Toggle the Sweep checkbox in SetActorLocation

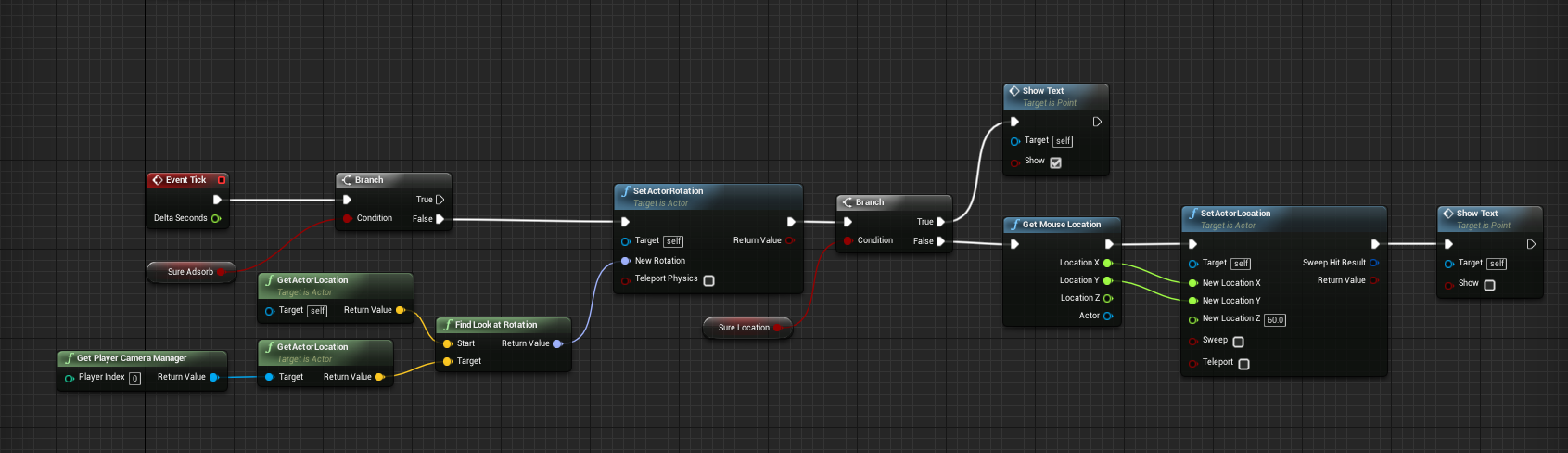pyautogui.click(x=1239, y=342)
